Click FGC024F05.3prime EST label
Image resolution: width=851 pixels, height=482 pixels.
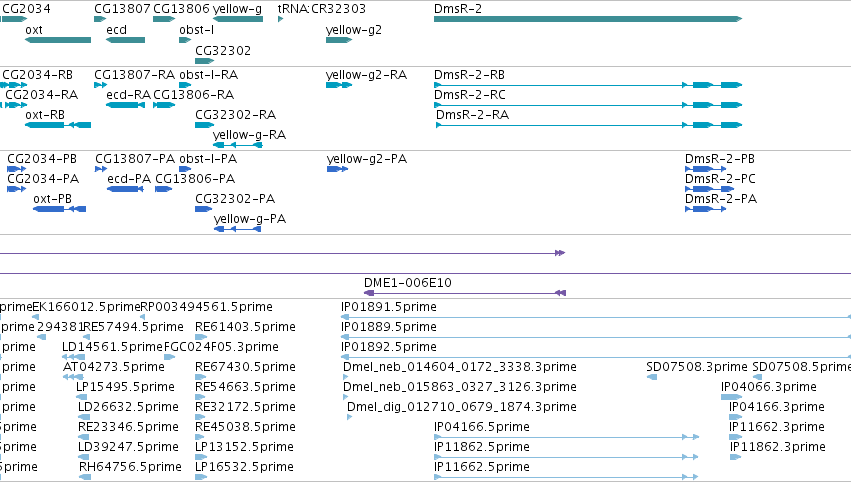click(221, 347)
